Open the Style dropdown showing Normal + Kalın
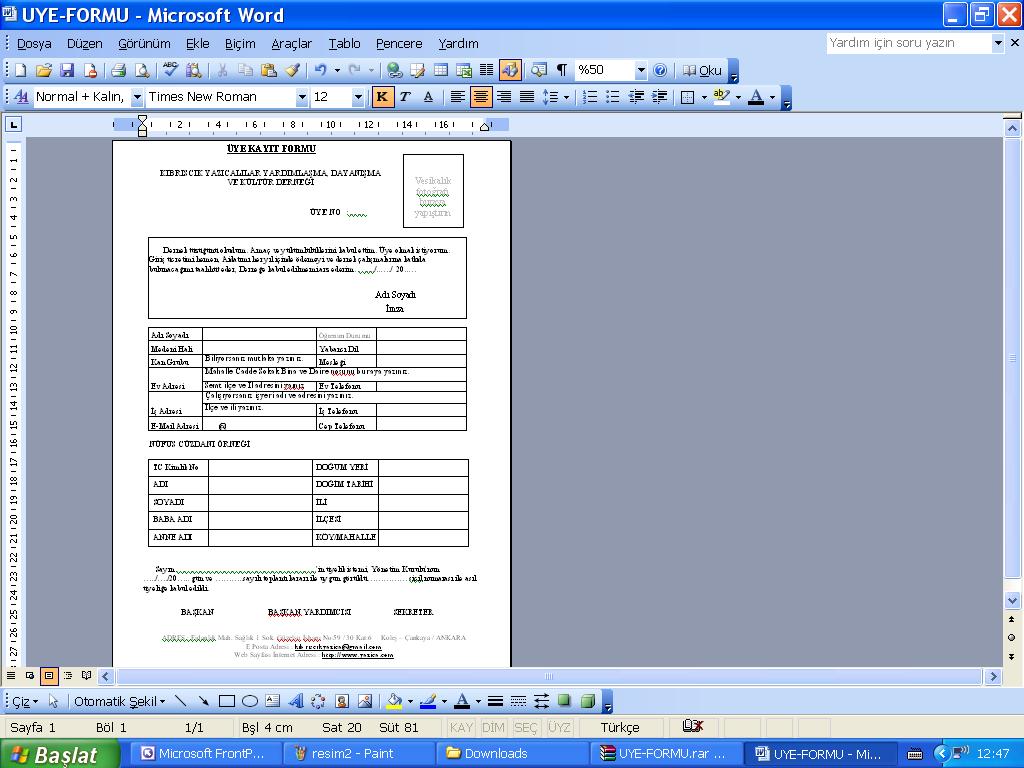Image resolution: width=1024 pixels, height=768 pixels. tap(137, 97)
